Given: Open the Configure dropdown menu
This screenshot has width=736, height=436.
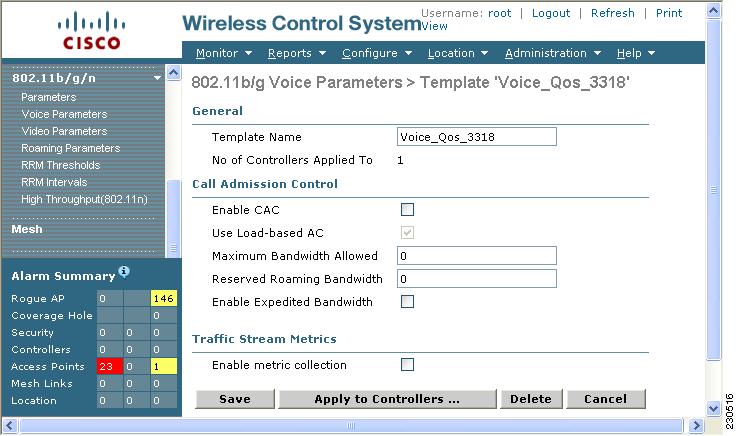Looking at the screenshot, I should 377,53.
